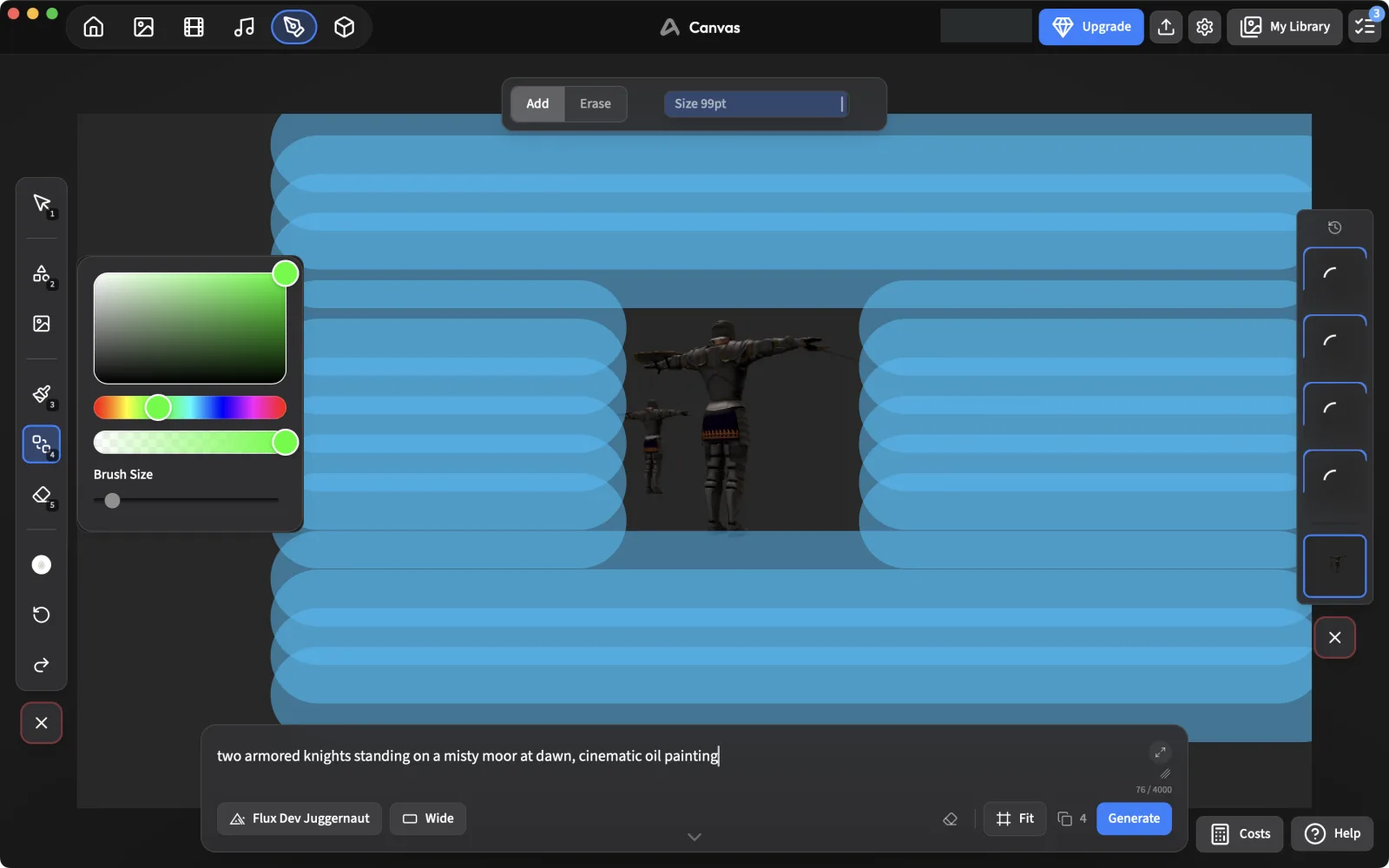Open the Fit framing option
Image resolution: width=1389 pixels, height=868 pixels.
click(x=1015, y=819)
